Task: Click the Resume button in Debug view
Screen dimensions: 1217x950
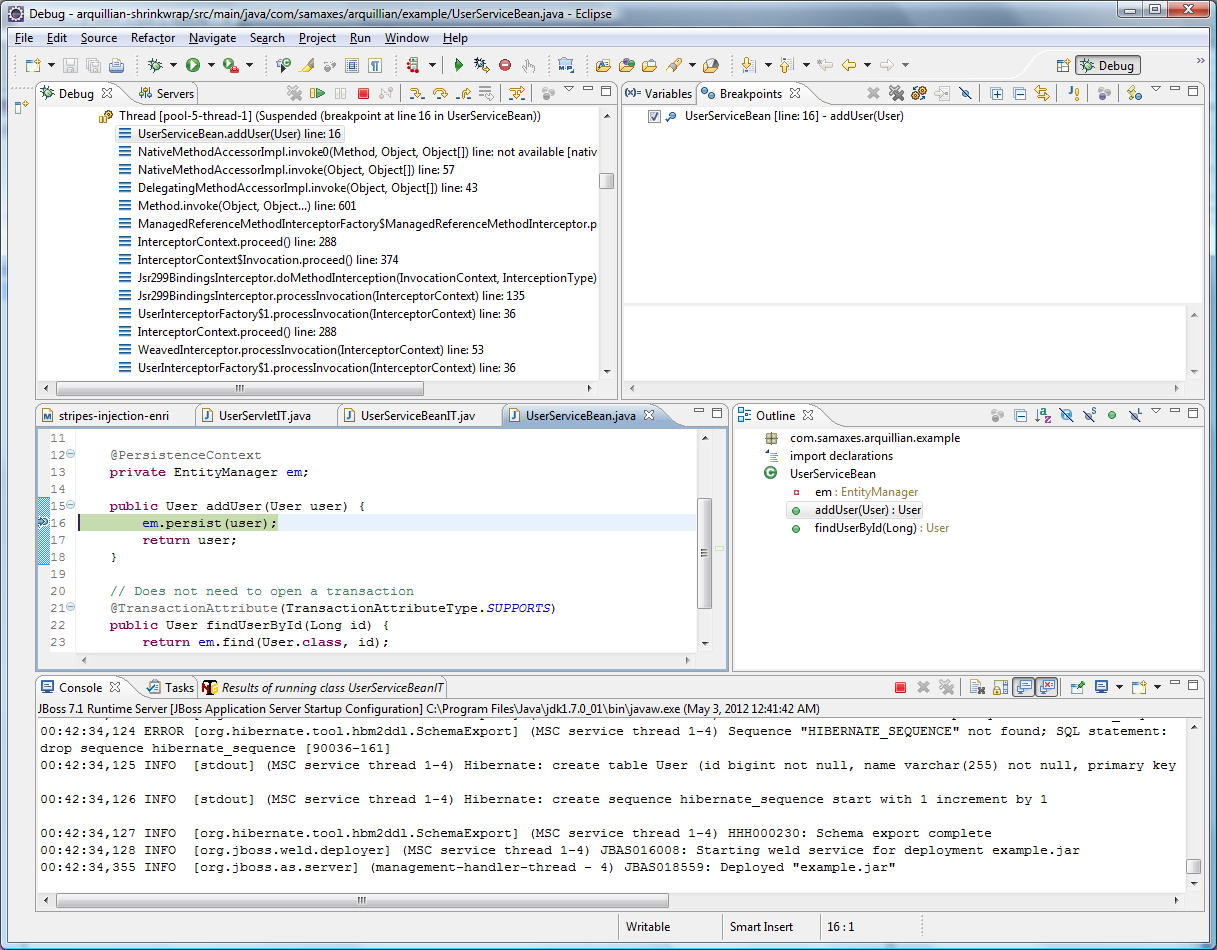Action: [x=317, y=93]
